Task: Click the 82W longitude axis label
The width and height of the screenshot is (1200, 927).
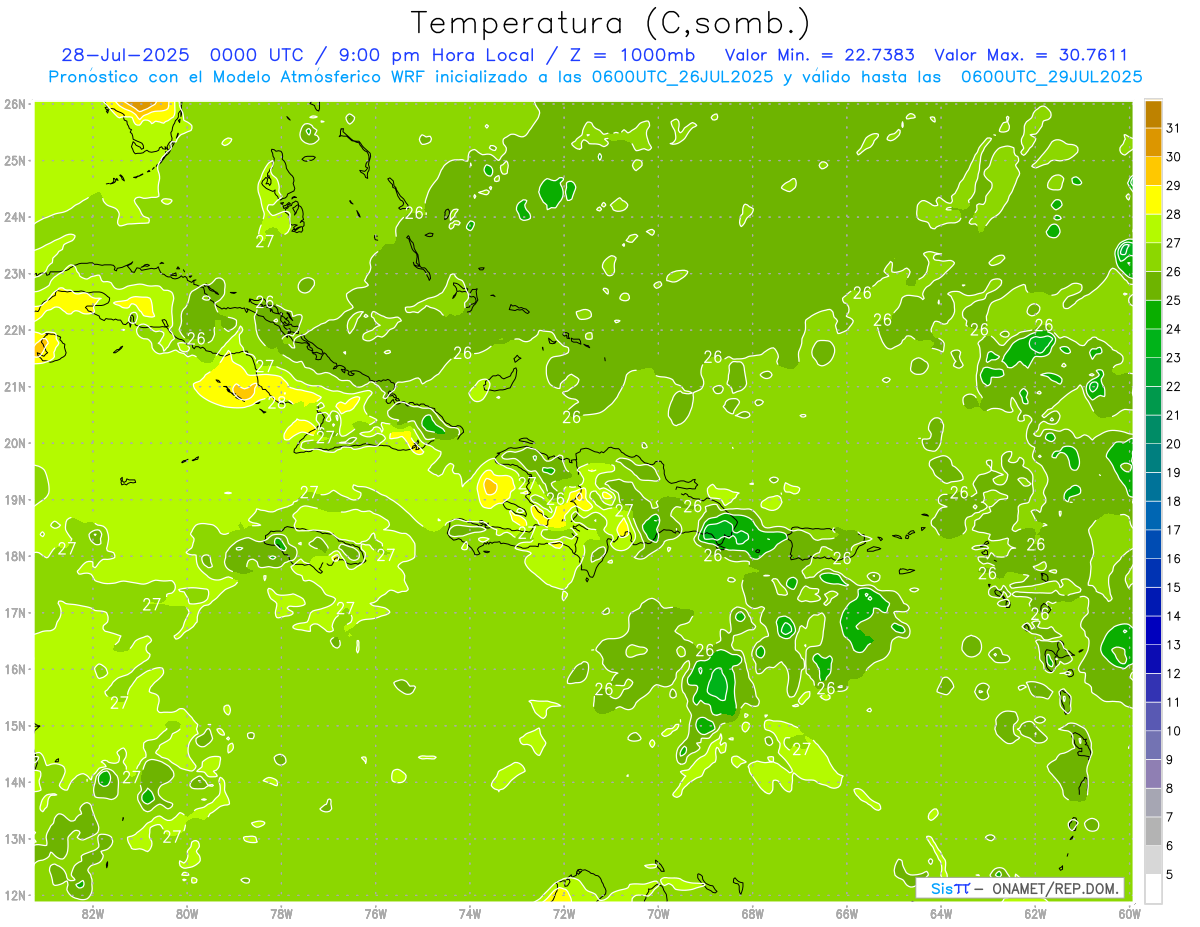Action: 92,913
